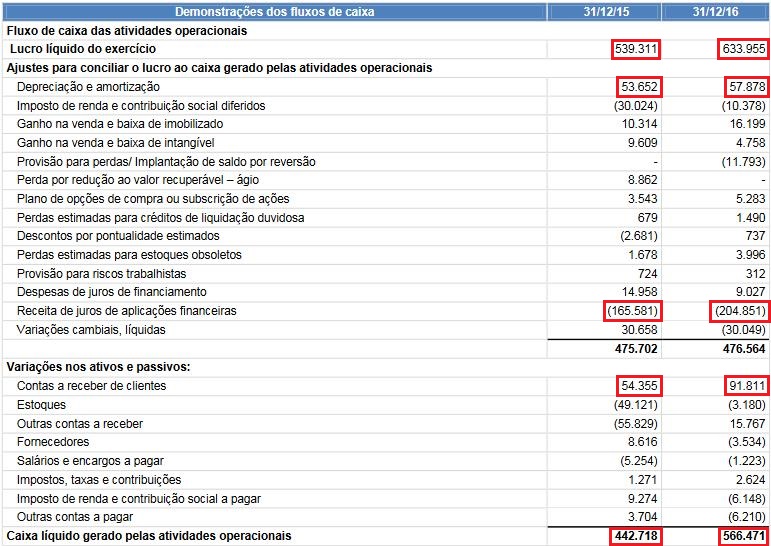Click the value (2.681)
This screenshot has width=771, height=546.
coord(639,236)
